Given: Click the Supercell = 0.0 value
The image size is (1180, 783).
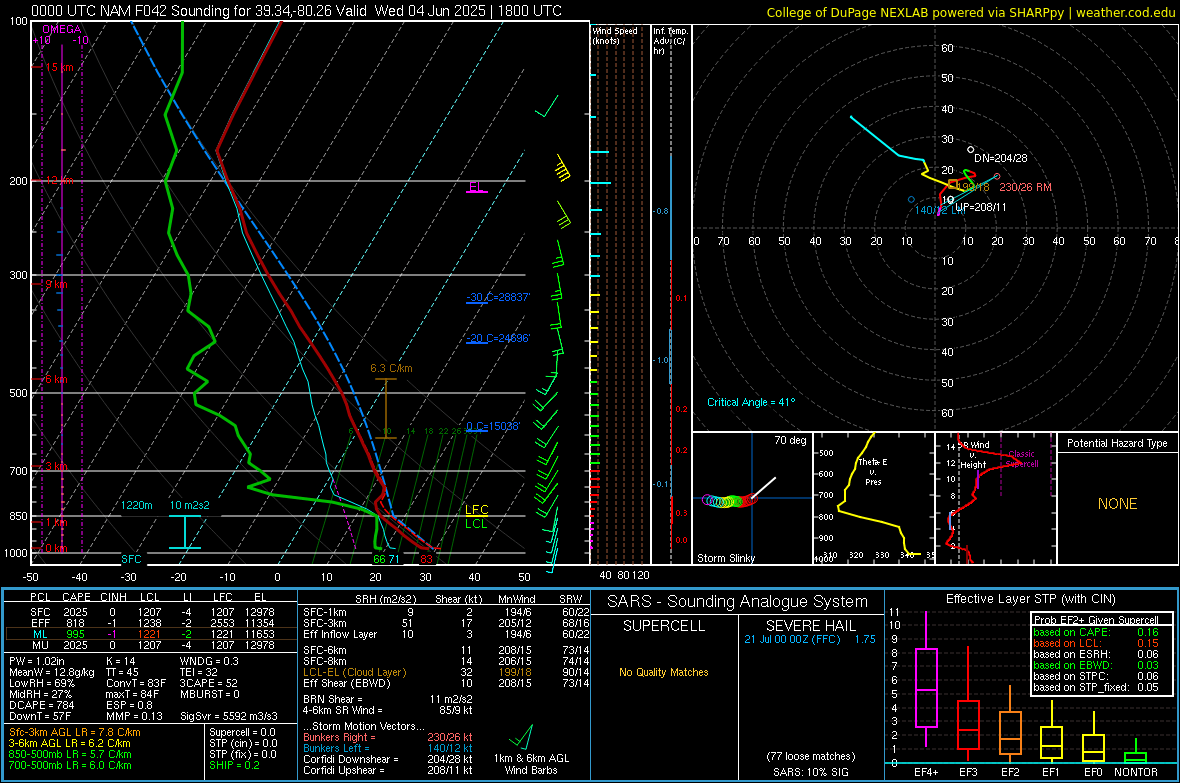Looking at the screenshot, I should [x=242, y=732].
